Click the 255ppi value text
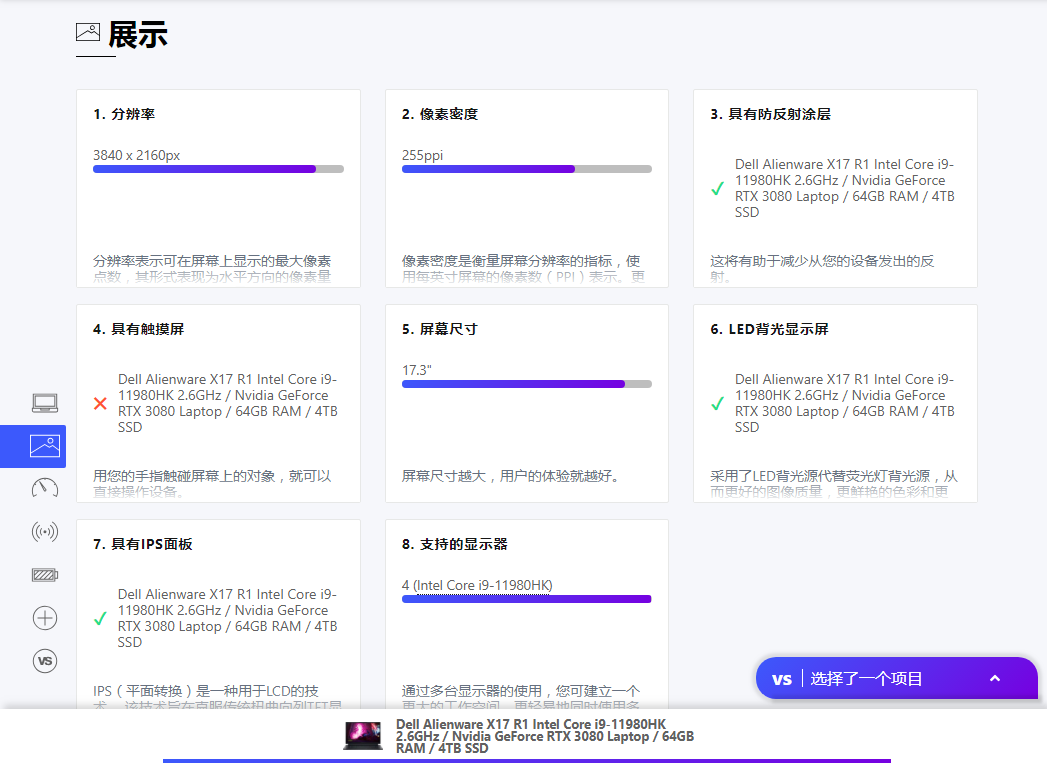Viewport: 1047px width, 763px height. pos(422,156)
